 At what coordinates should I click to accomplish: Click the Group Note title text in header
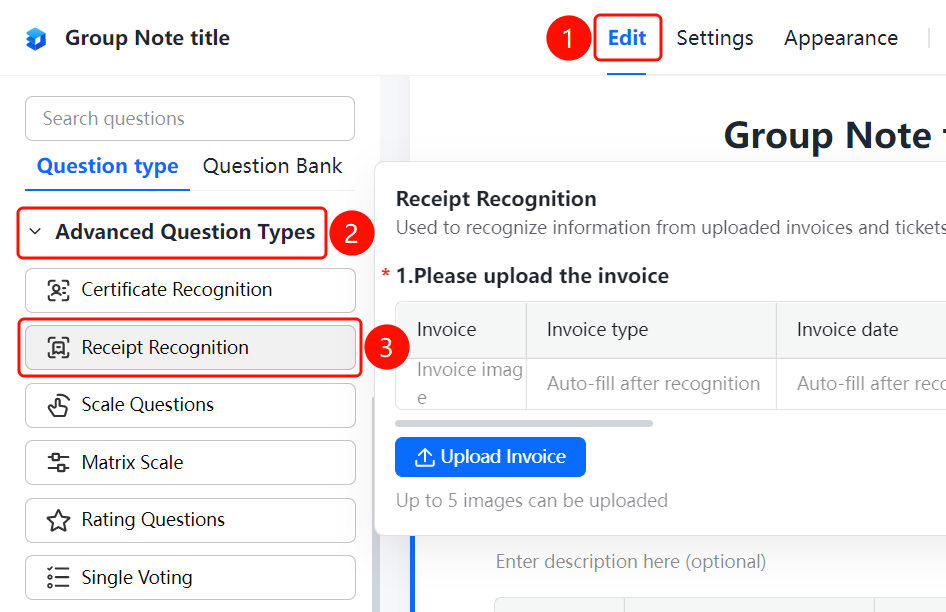click(147, 38)
